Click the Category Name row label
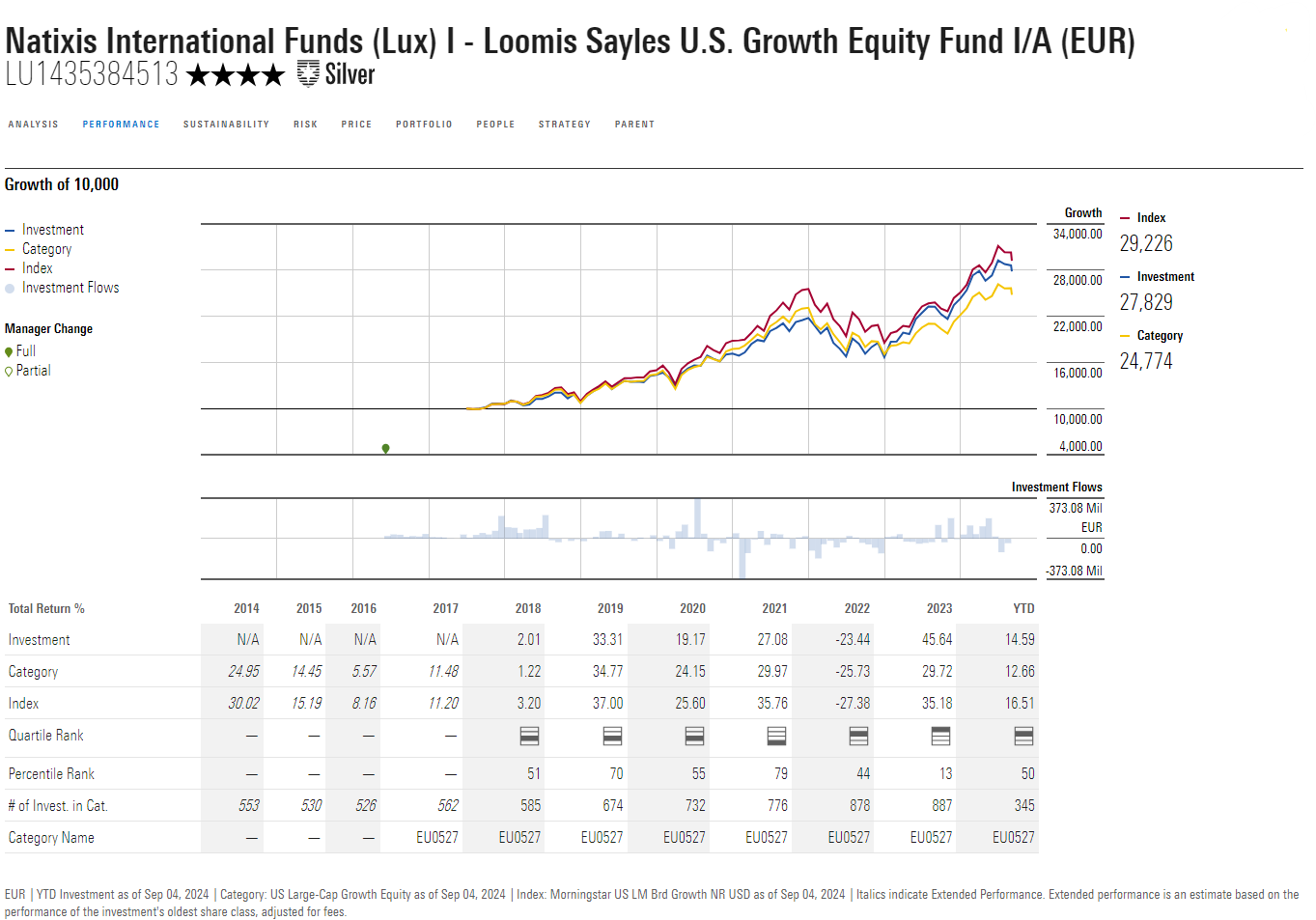Image resolution: width=1316 pixels, height=920 pixels. coord(51,838)
